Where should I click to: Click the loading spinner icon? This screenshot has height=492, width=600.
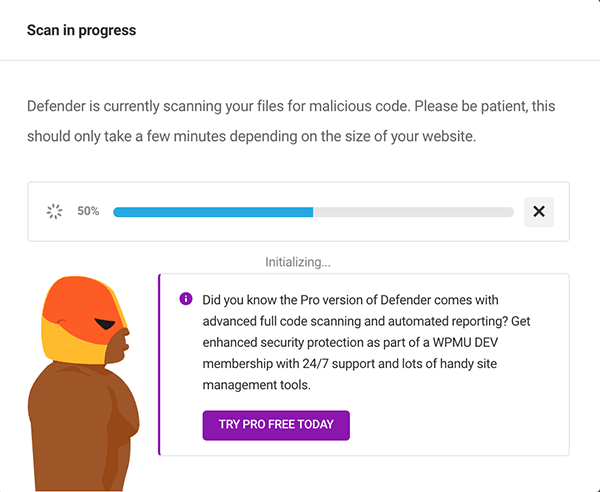pyautogui.click(x=55, y=211)
